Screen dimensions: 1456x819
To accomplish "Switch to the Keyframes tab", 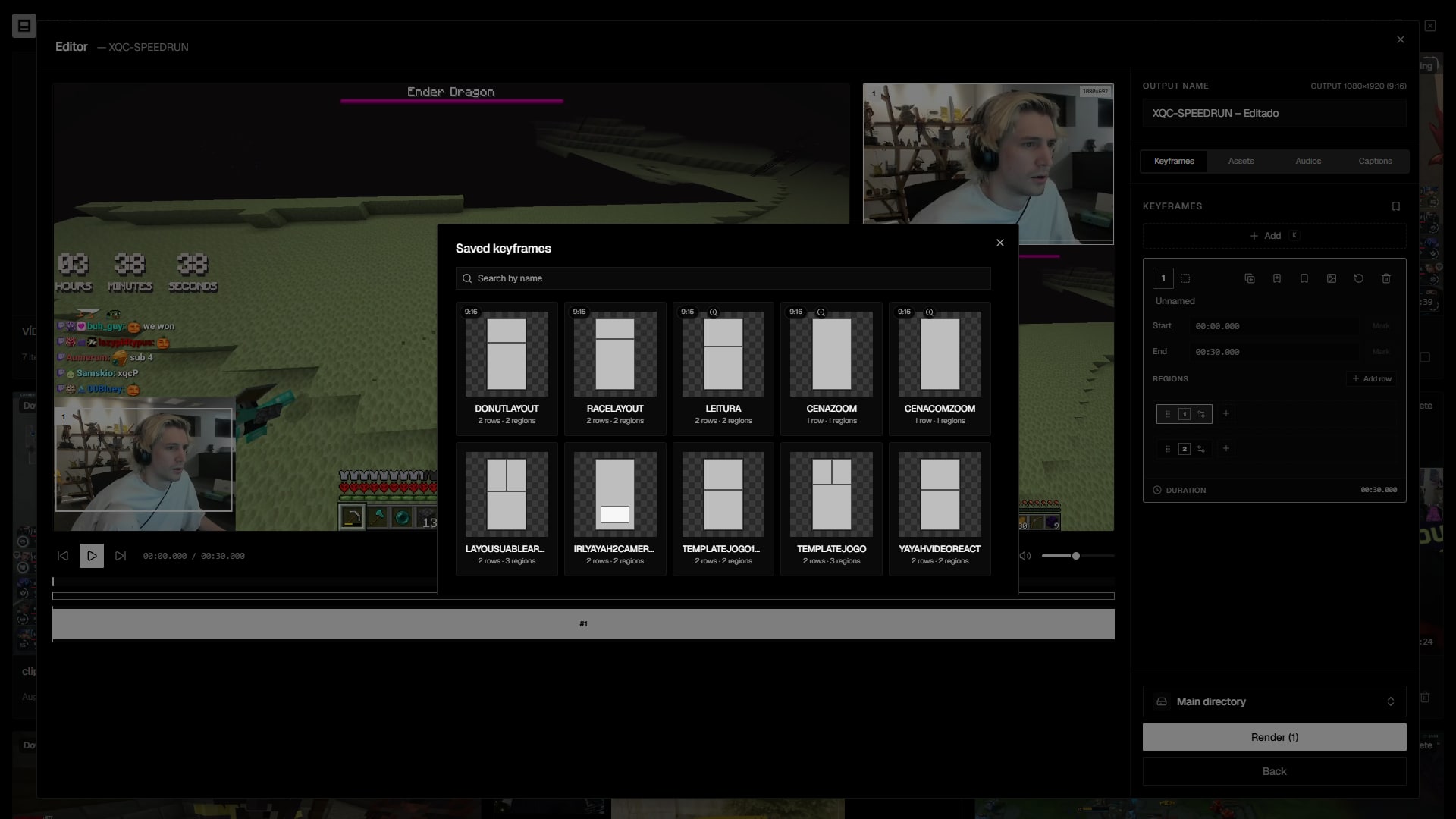I will pos(1174,161).
